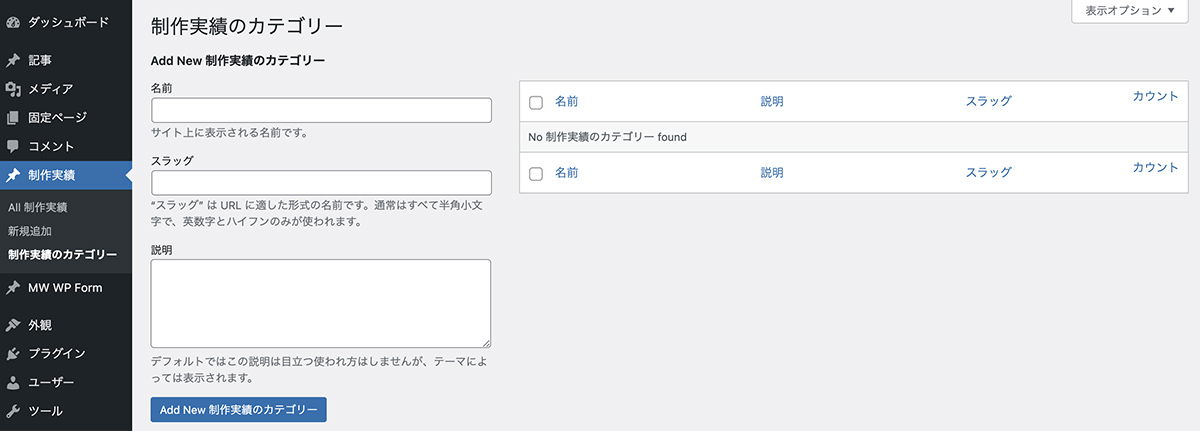Click inside the 説明 textarea
The height and width of the screenshot is (431, 1200).
(x=321, y=303)
